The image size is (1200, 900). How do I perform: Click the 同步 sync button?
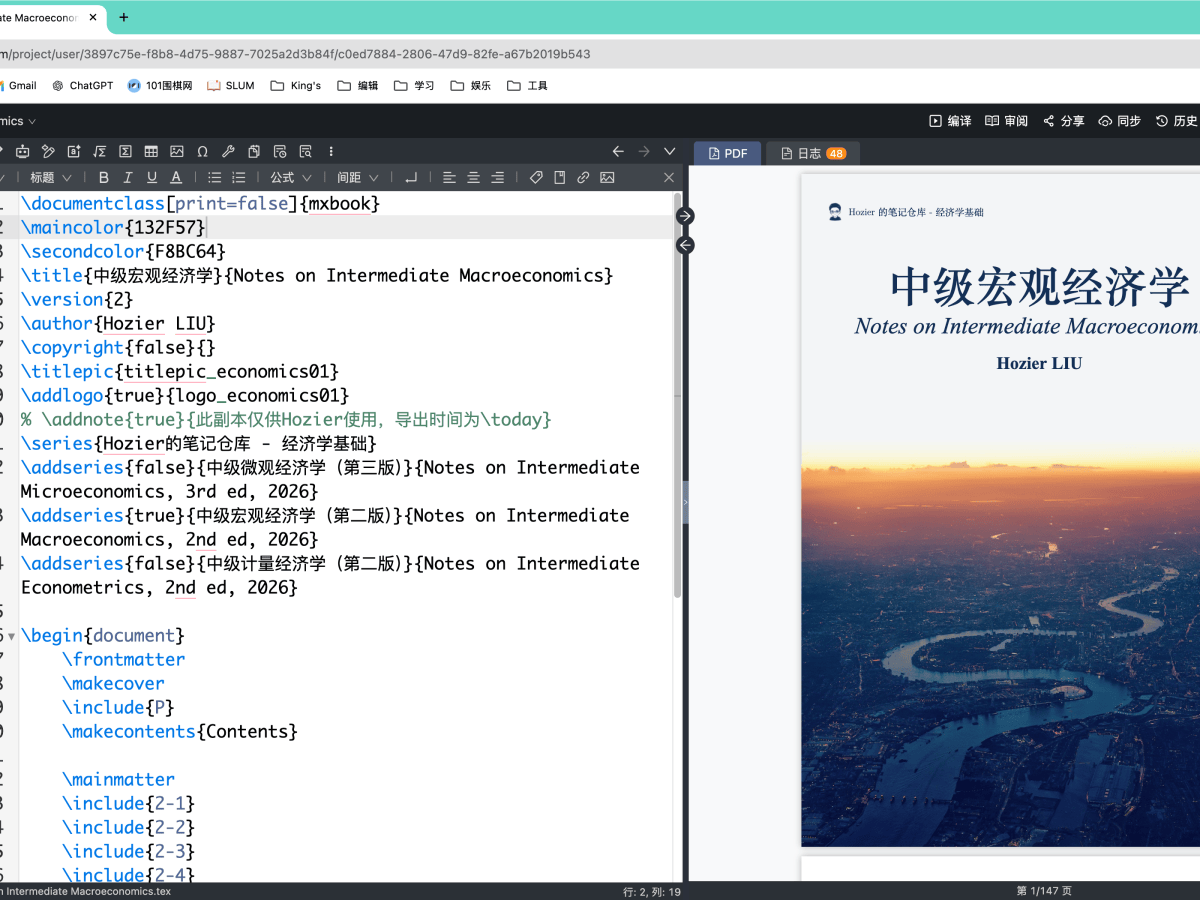[x=1119, y=121]
